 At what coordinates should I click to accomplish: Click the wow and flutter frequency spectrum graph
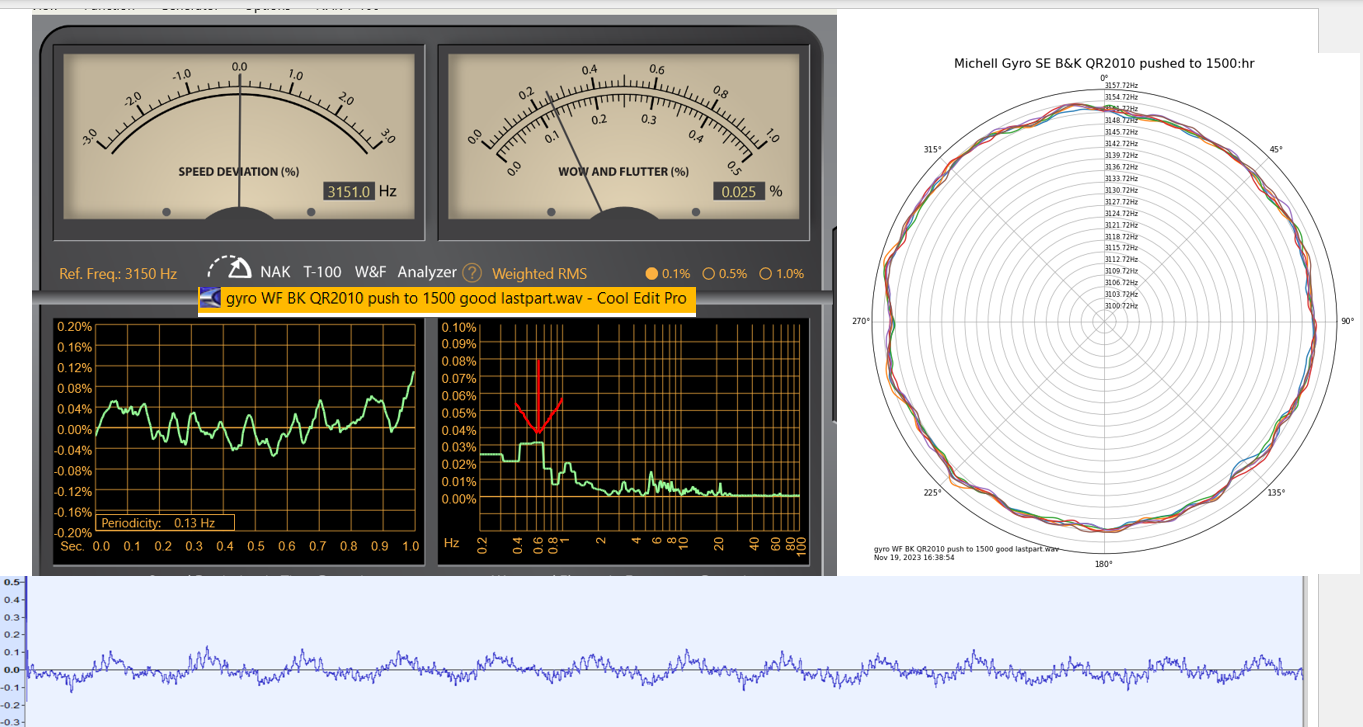click(x=640, y=429)
